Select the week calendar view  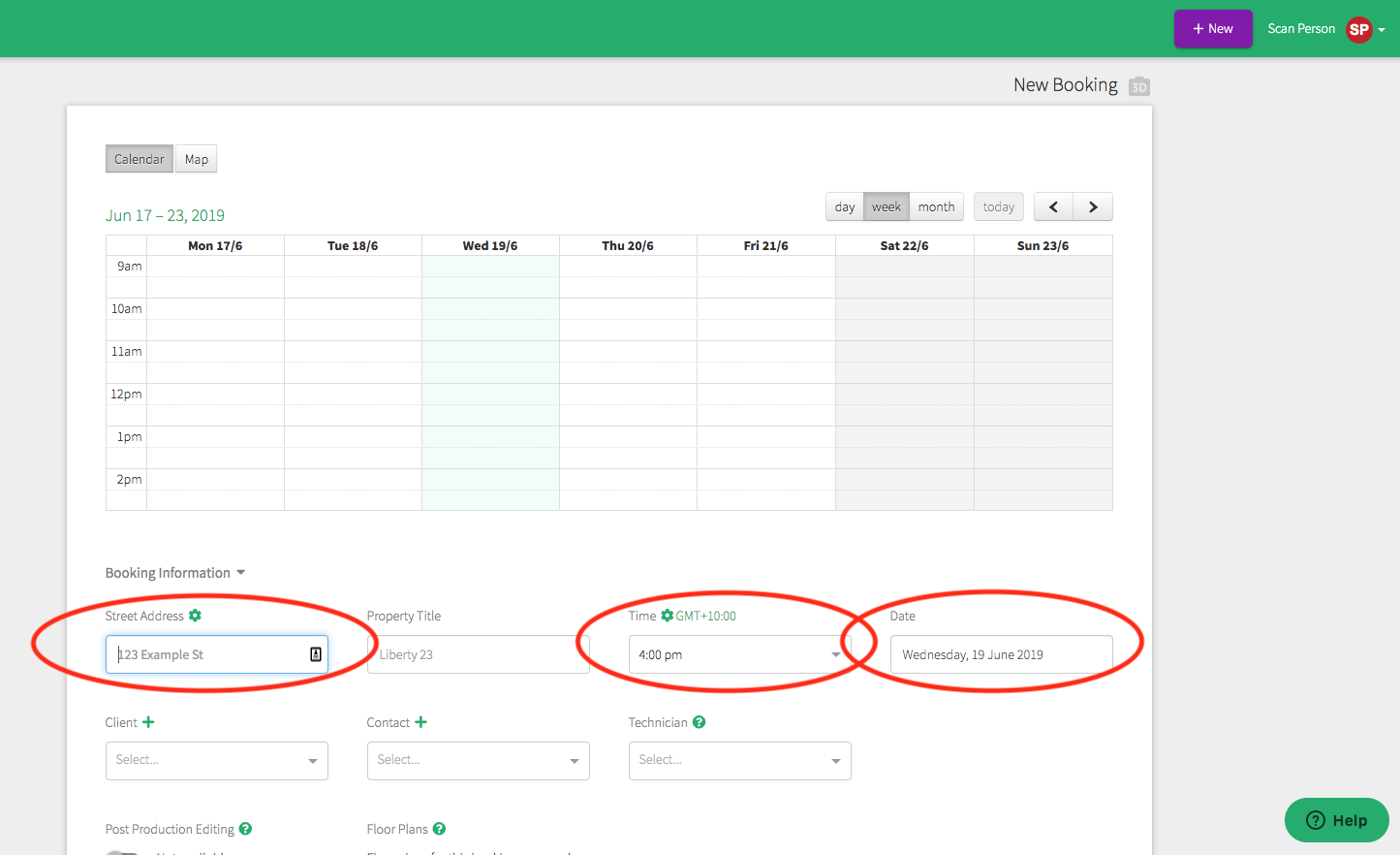887,206
